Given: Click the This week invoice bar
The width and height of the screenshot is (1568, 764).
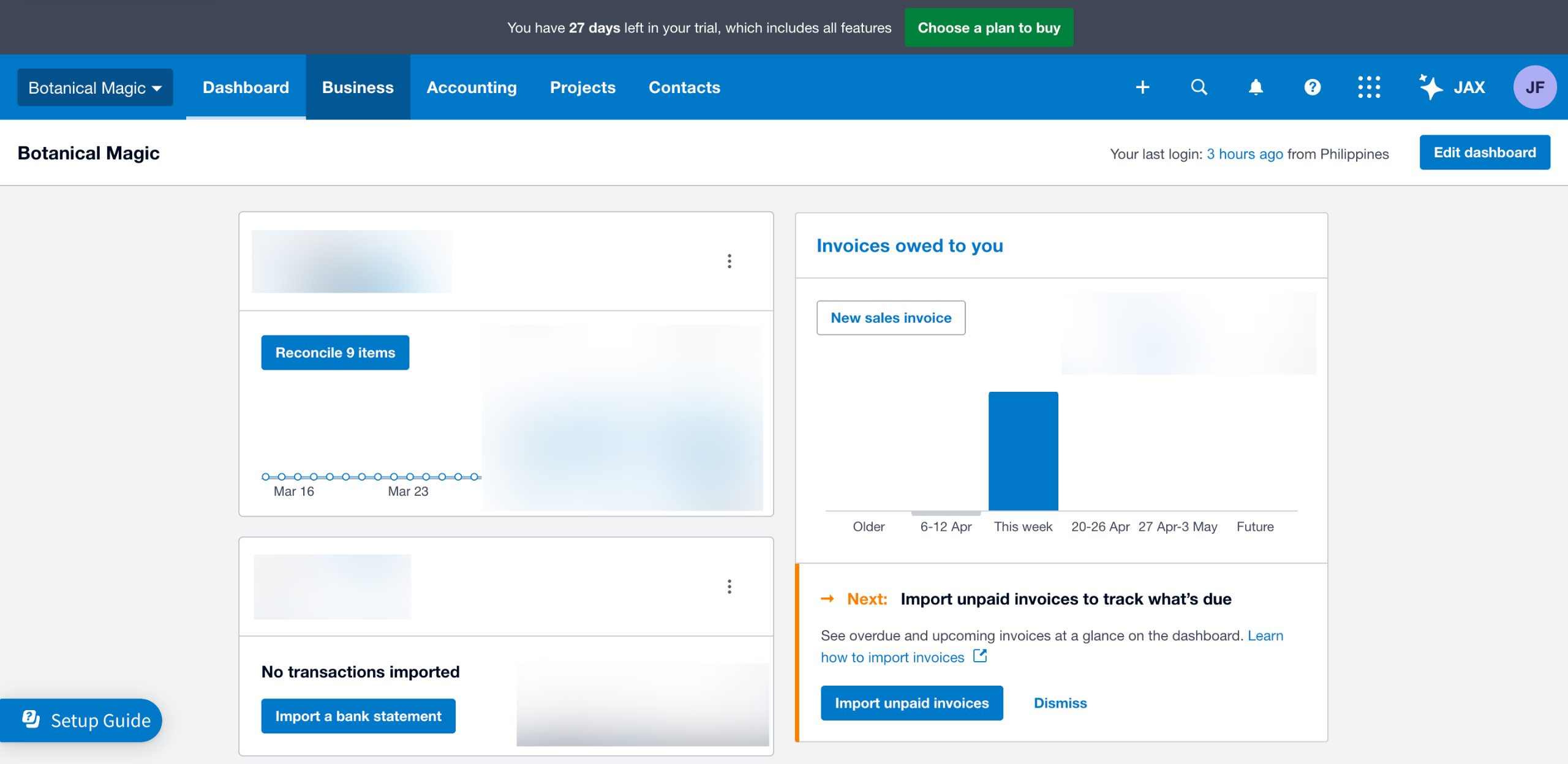Looking at the screenshot, I should (1023, 451).
